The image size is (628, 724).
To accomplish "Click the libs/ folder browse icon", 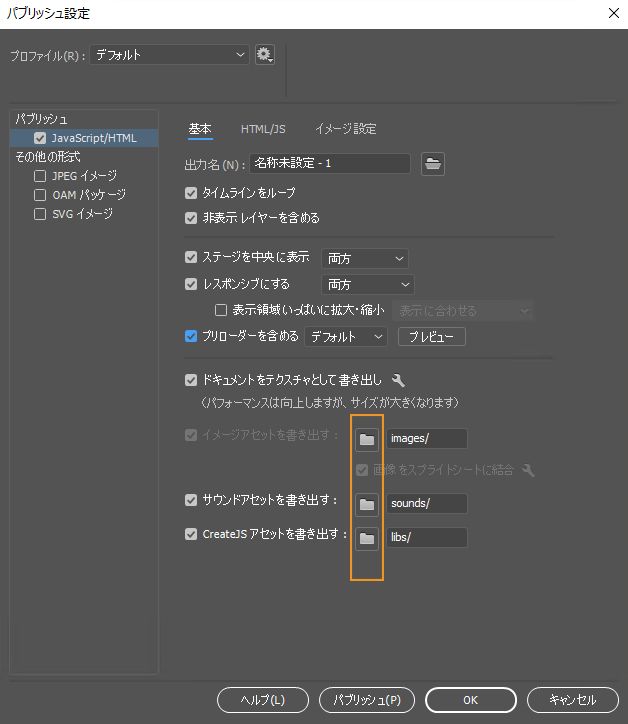I will pos(367,538).
